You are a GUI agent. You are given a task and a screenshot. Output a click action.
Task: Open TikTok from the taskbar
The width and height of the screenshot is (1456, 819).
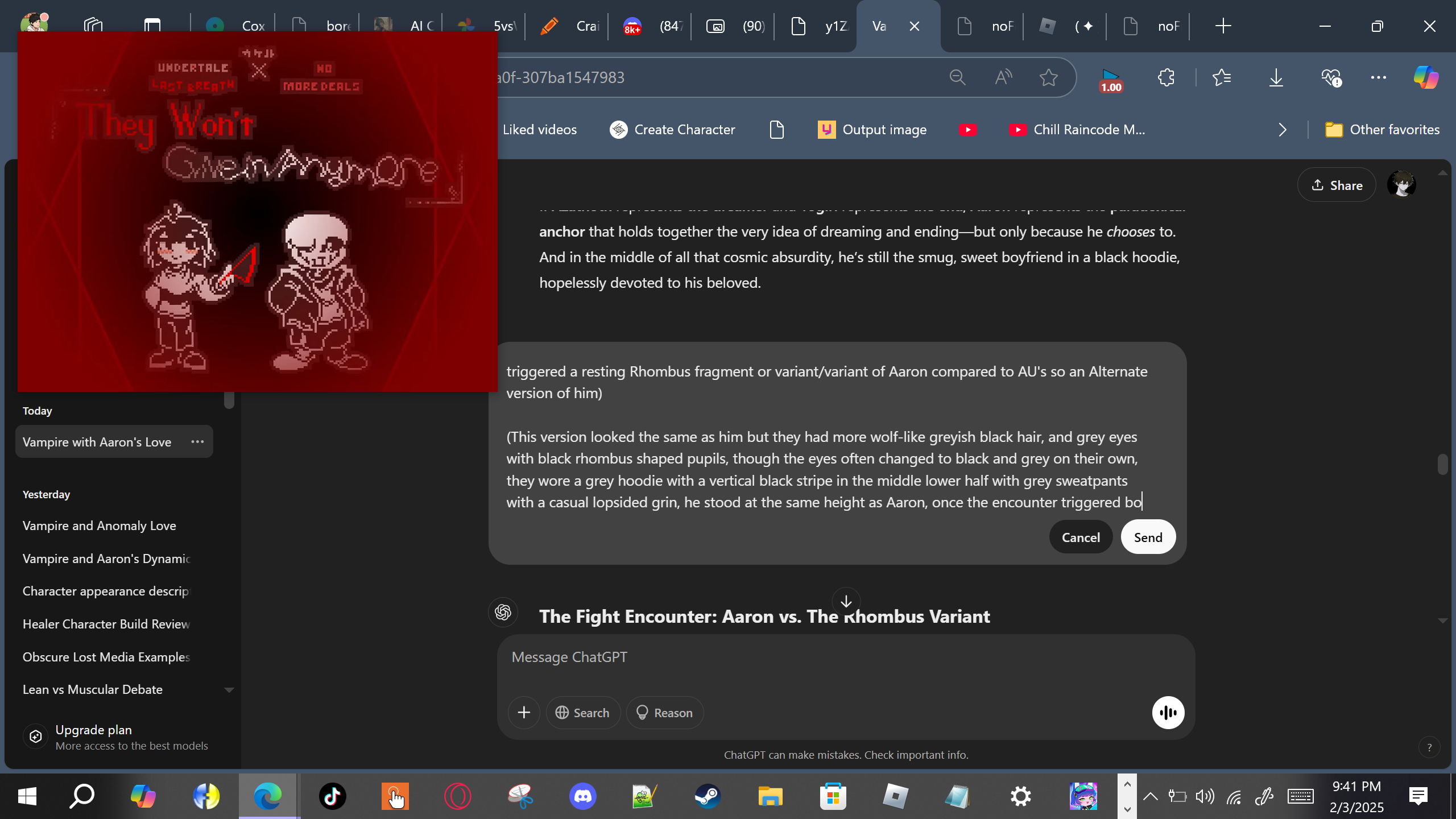332,796
